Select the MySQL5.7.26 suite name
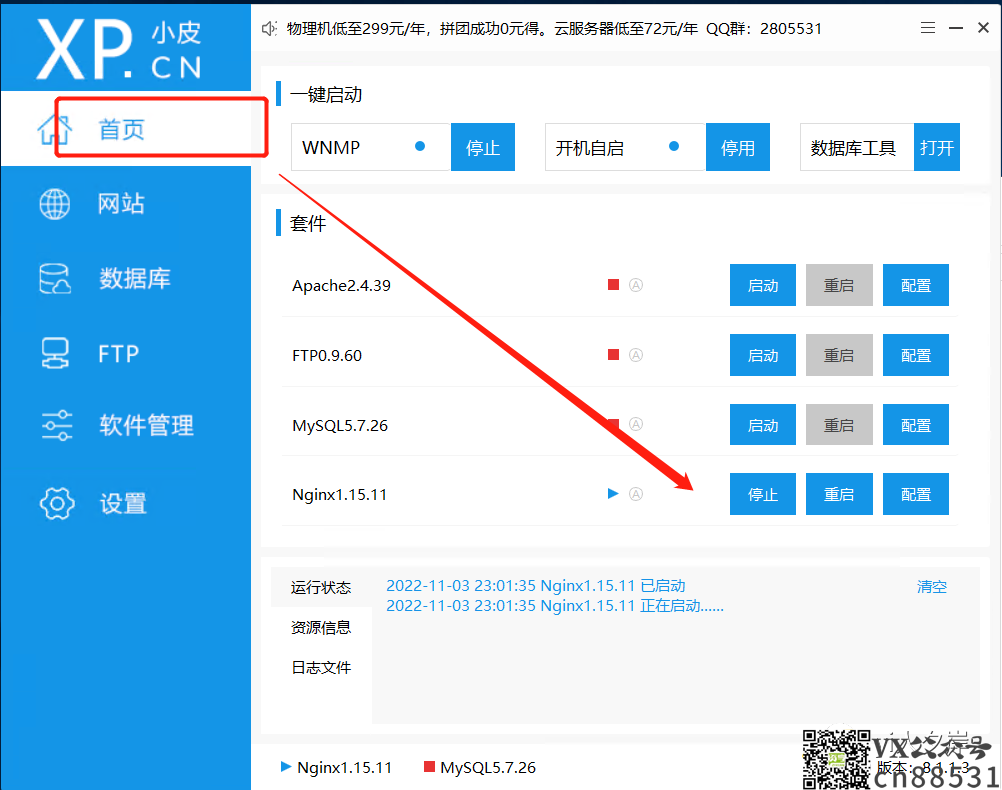Image resolution: width=1002 pixels, height=790 pixels. (x=340, y=425)
